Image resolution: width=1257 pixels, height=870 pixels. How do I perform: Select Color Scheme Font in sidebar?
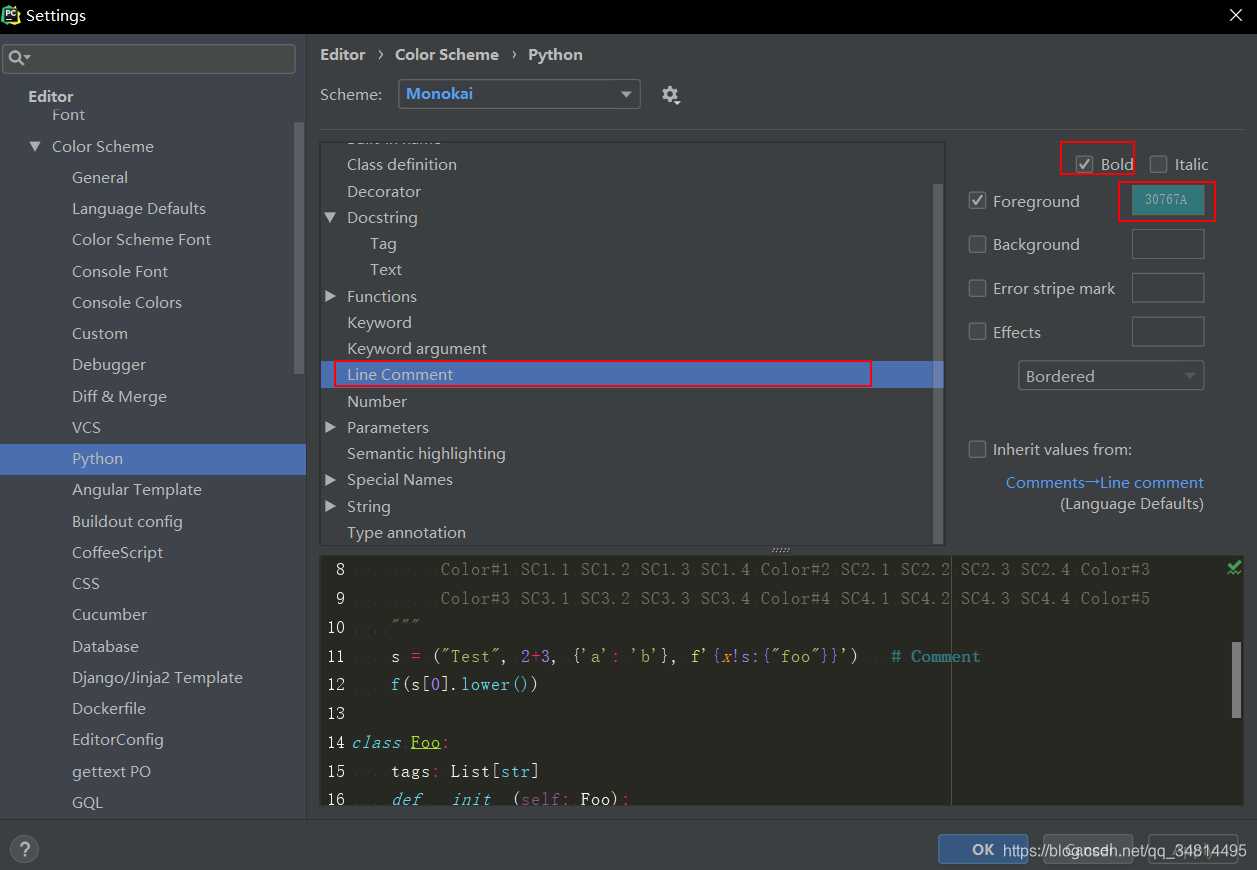click(141, 239)
